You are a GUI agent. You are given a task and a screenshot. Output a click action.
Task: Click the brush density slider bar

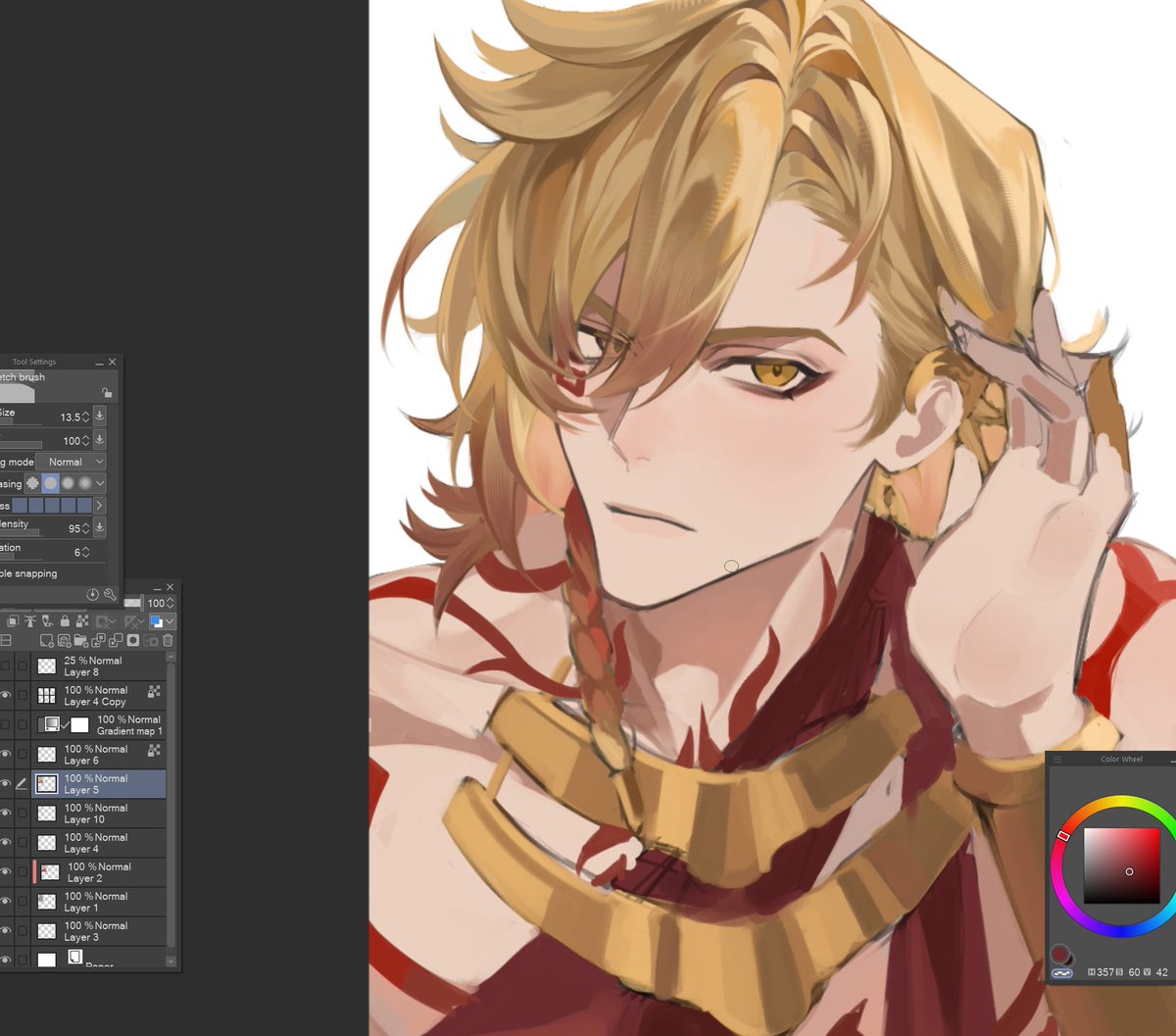[x=20, y=533]
